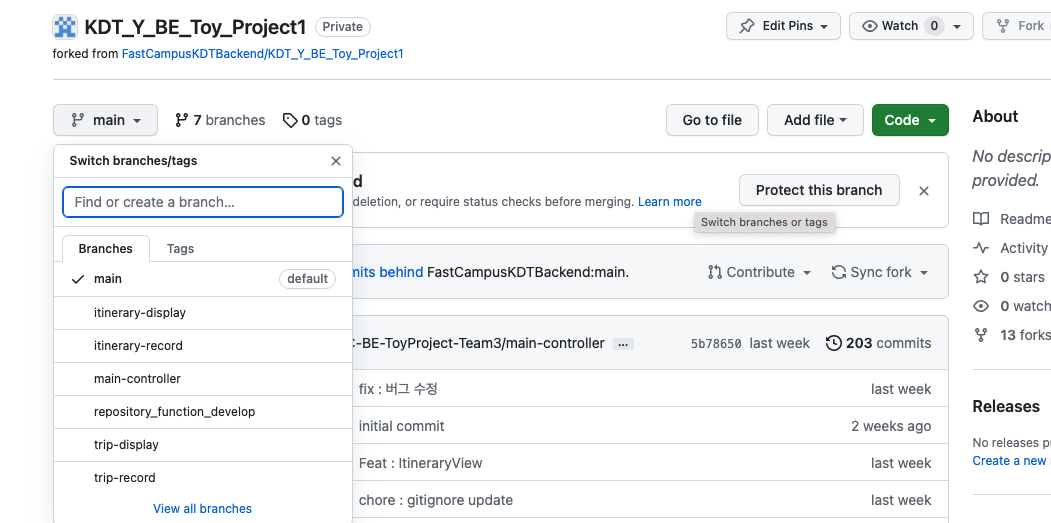The height and width of the screenshot is (523, 1051).
Task: Open the View all branches link
Action: pos(202,508)
